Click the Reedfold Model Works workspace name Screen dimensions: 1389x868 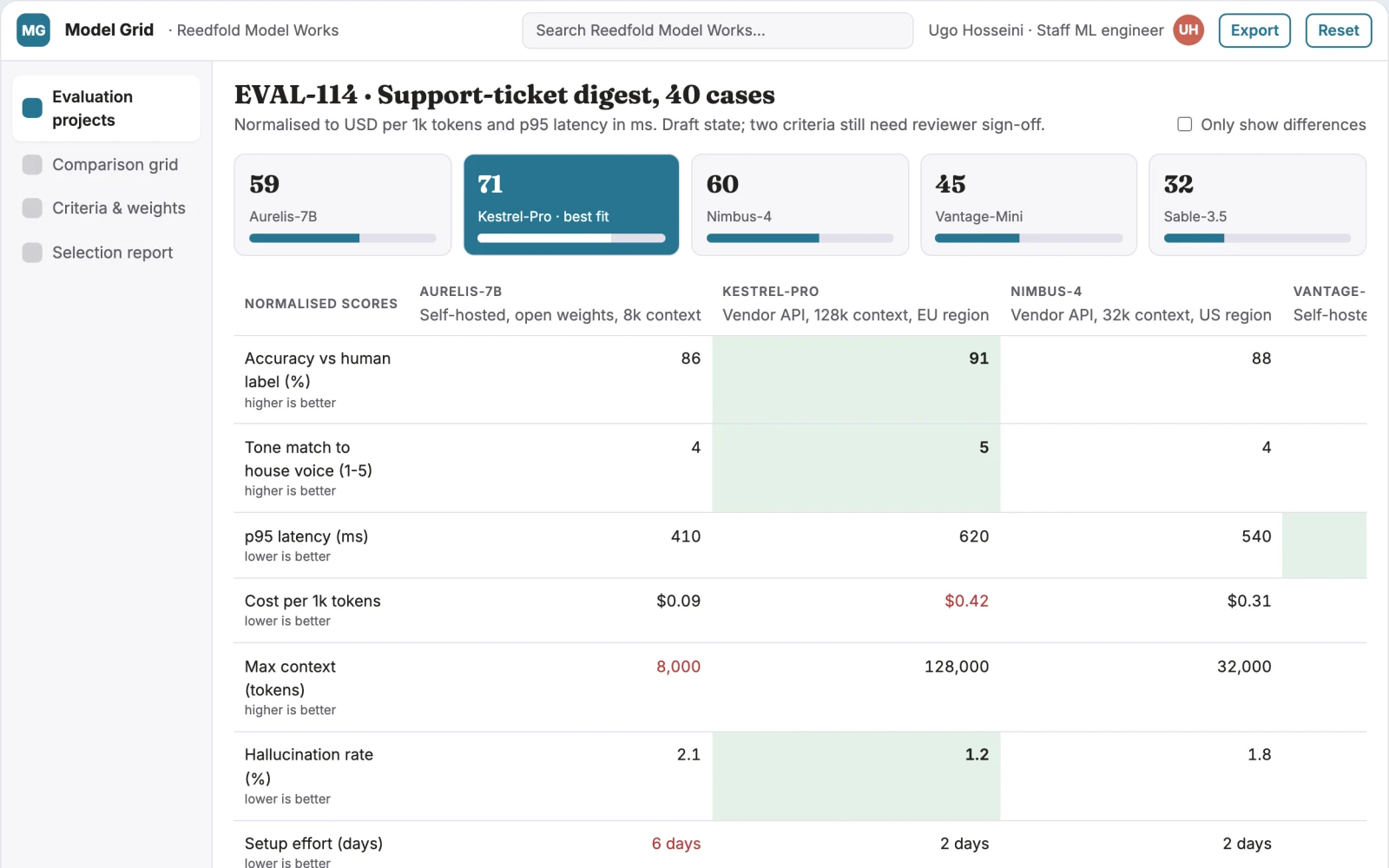click(258, 30)
